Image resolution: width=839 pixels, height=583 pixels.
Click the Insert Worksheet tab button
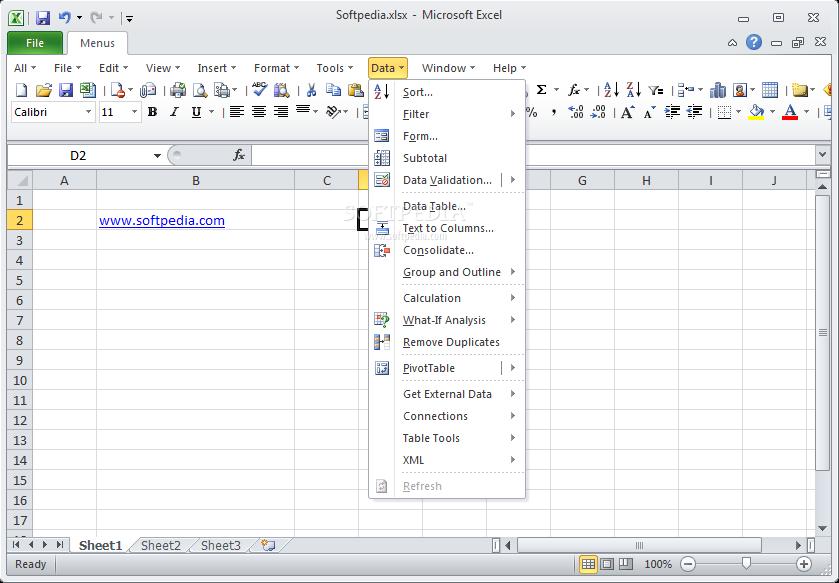[x=268, y=546]
